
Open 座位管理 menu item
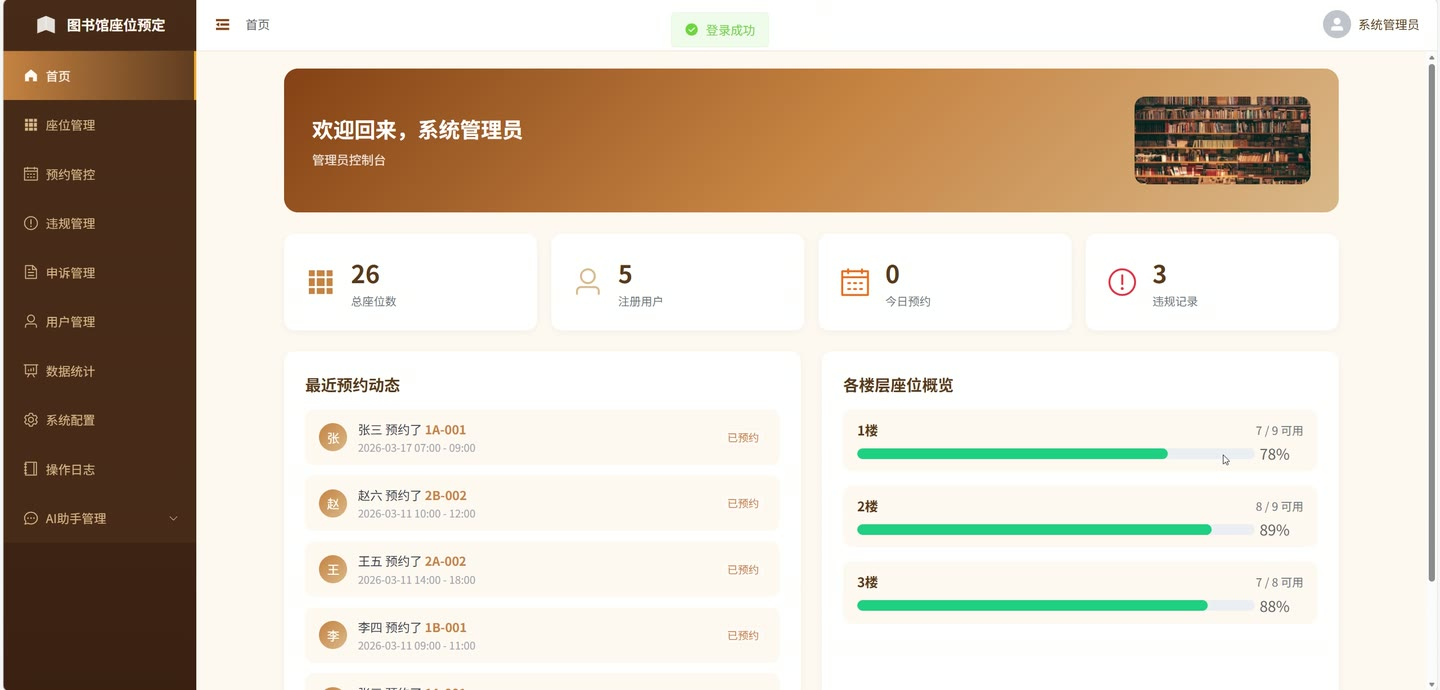pyautogui.click(x=98, y=125)
